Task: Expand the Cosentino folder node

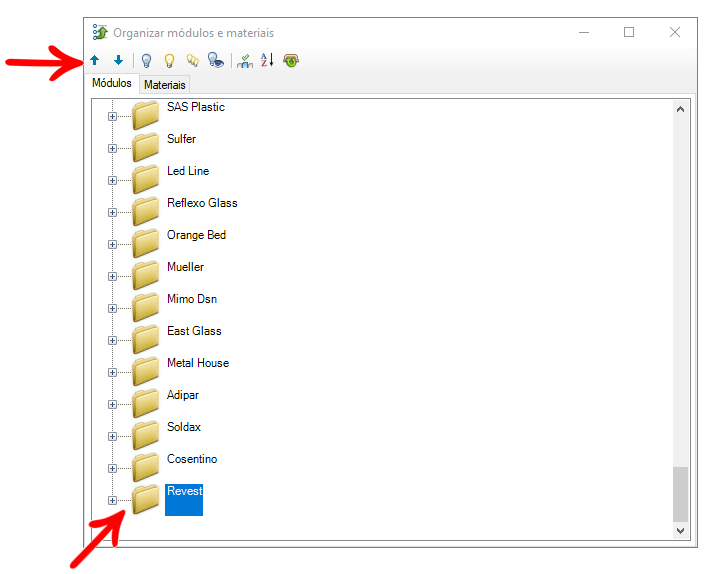Action: (113, 469)
